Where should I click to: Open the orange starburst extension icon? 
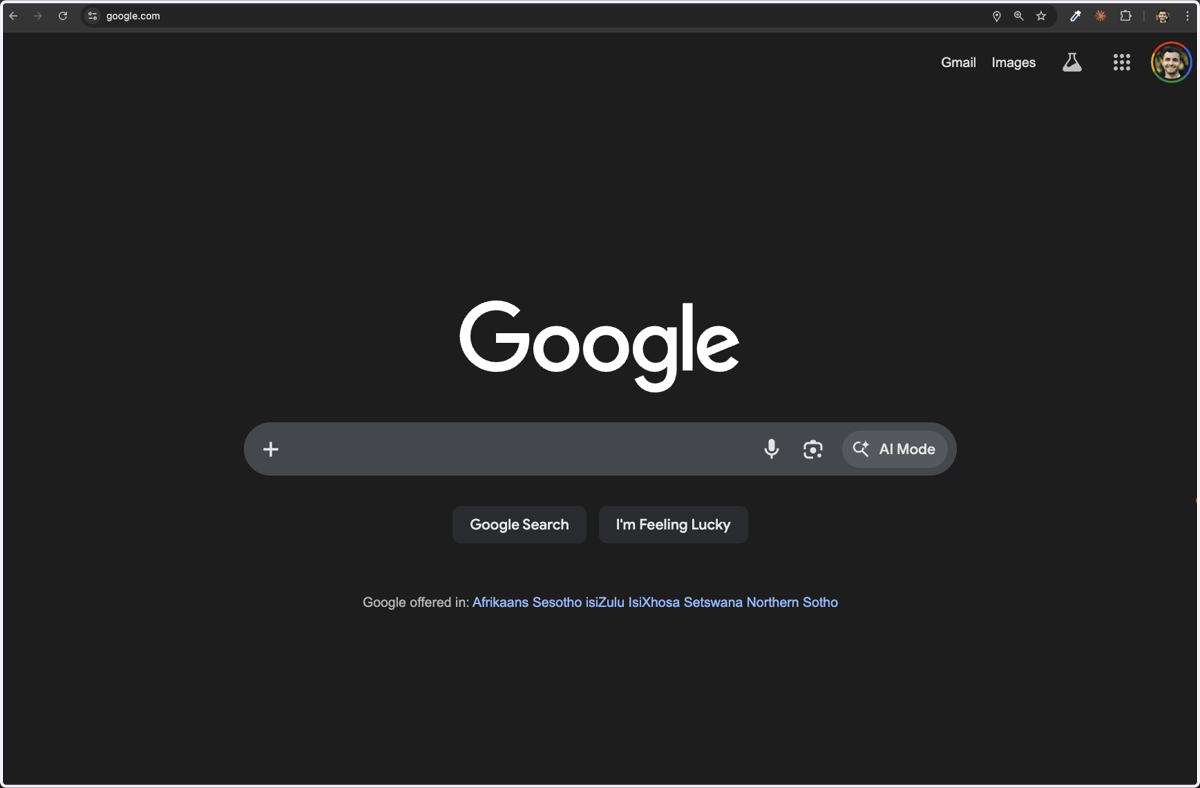1101,16
